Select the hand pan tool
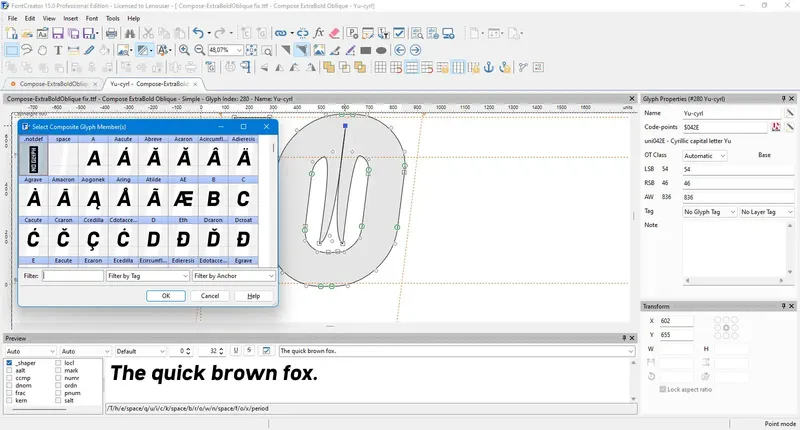The height and width of the screenshot is (430, 800). pyautogui.click(x=42, y=50)
